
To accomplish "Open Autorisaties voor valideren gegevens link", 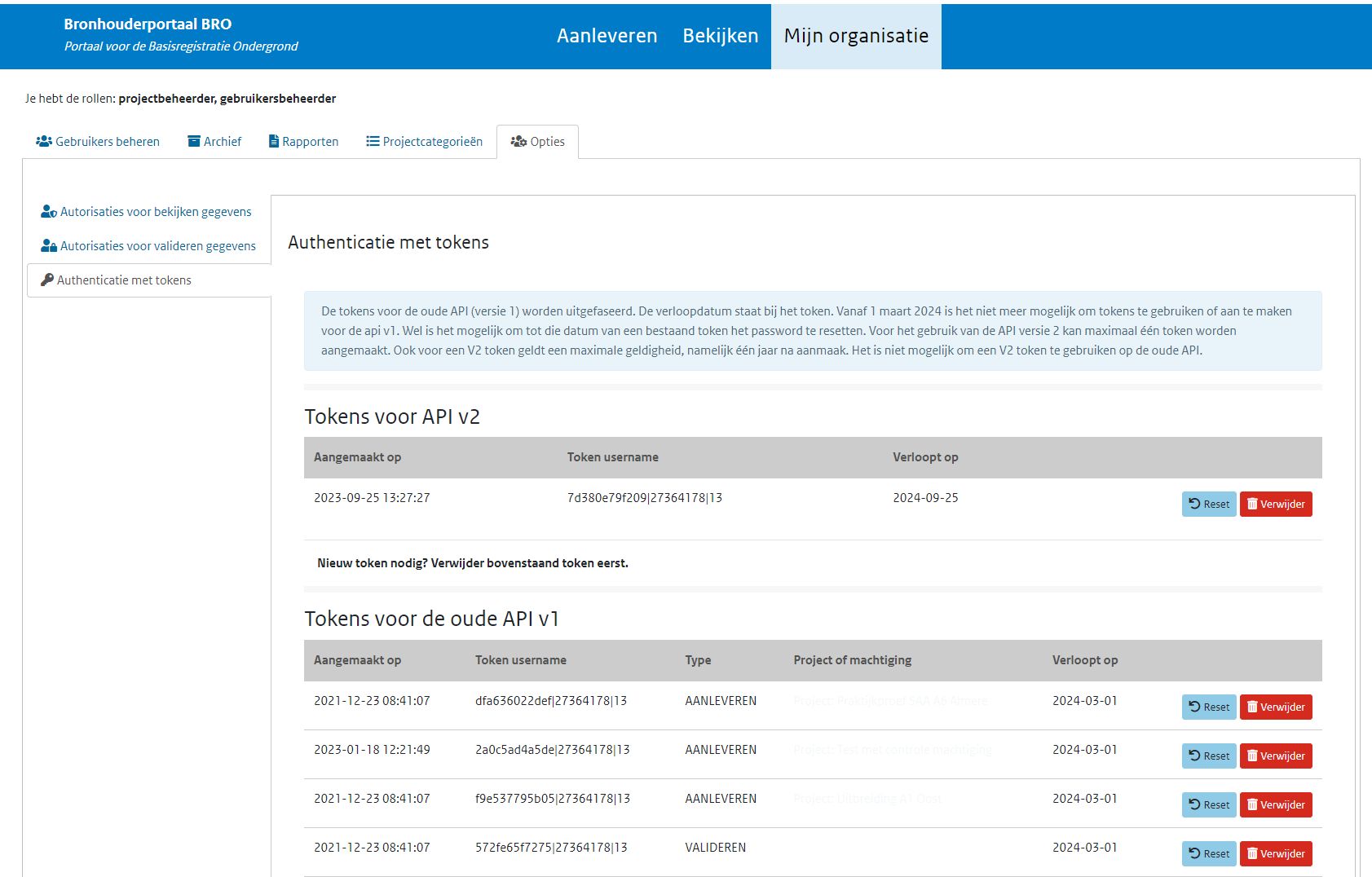I will pos(157,246).
